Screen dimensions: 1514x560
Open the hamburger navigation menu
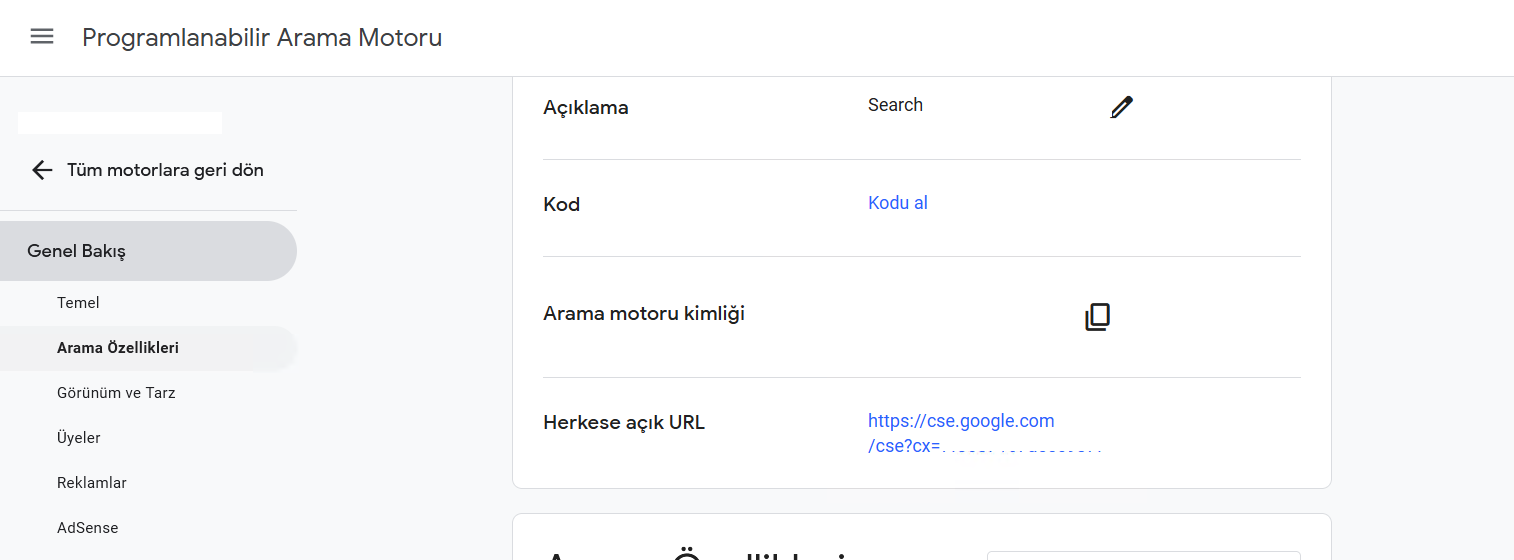tap(42, 37)
